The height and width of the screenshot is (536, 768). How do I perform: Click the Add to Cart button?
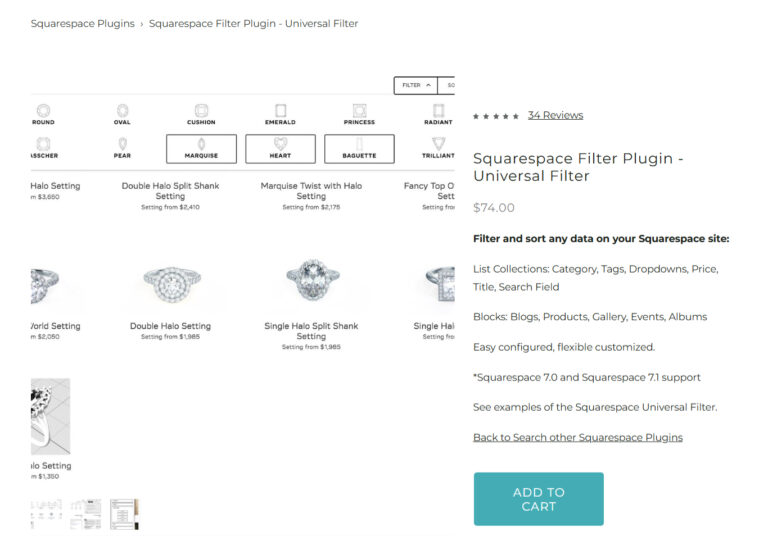(x=538, y=499)
